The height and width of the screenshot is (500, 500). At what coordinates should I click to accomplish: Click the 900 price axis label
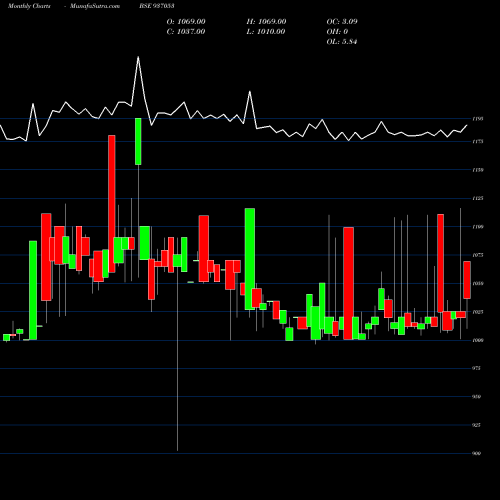[x=477, y=453]
